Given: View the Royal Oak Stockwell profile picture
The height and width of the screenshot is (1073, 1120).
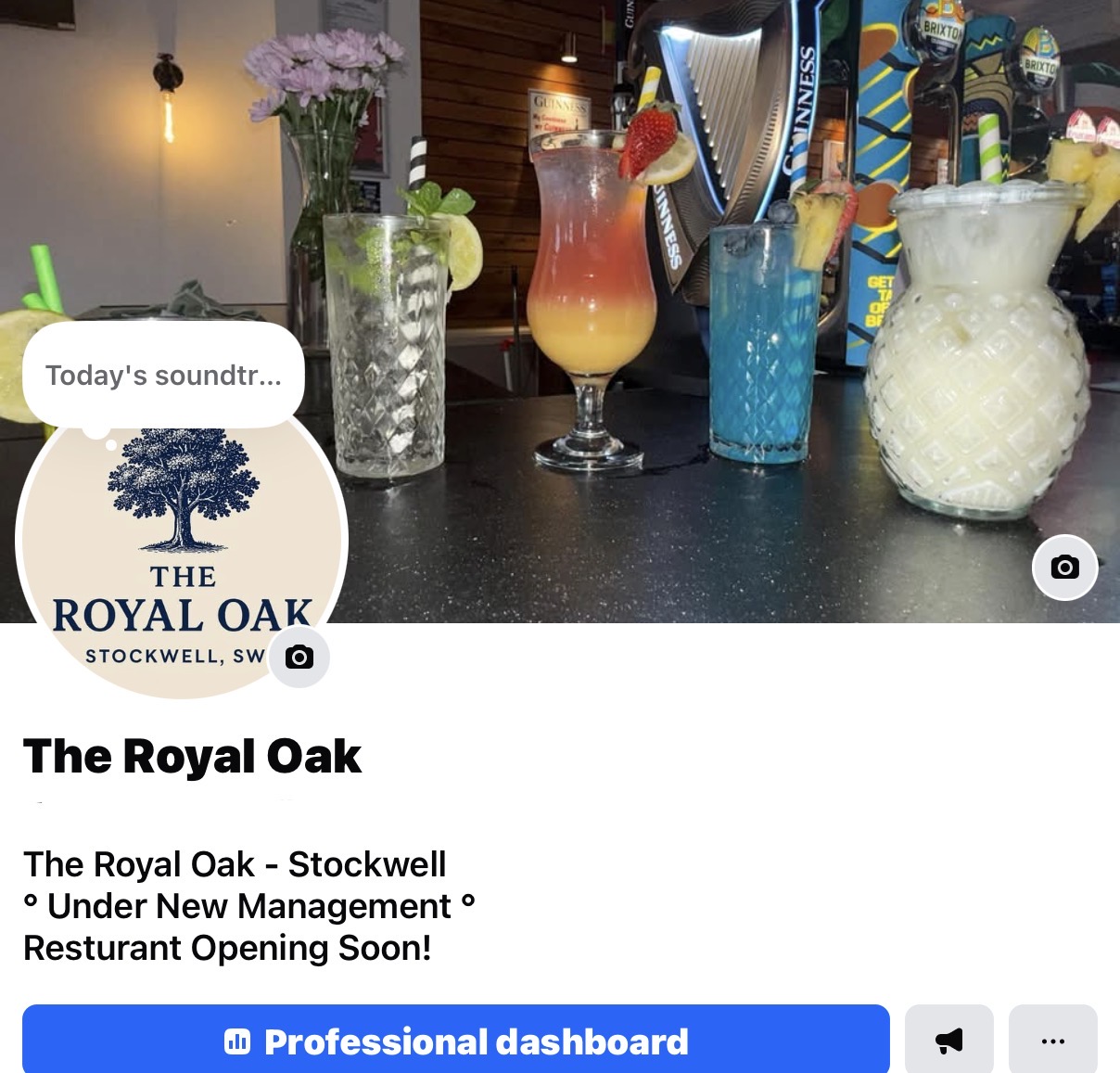Looking at the screenshot, I should click(x=182, y=547).
